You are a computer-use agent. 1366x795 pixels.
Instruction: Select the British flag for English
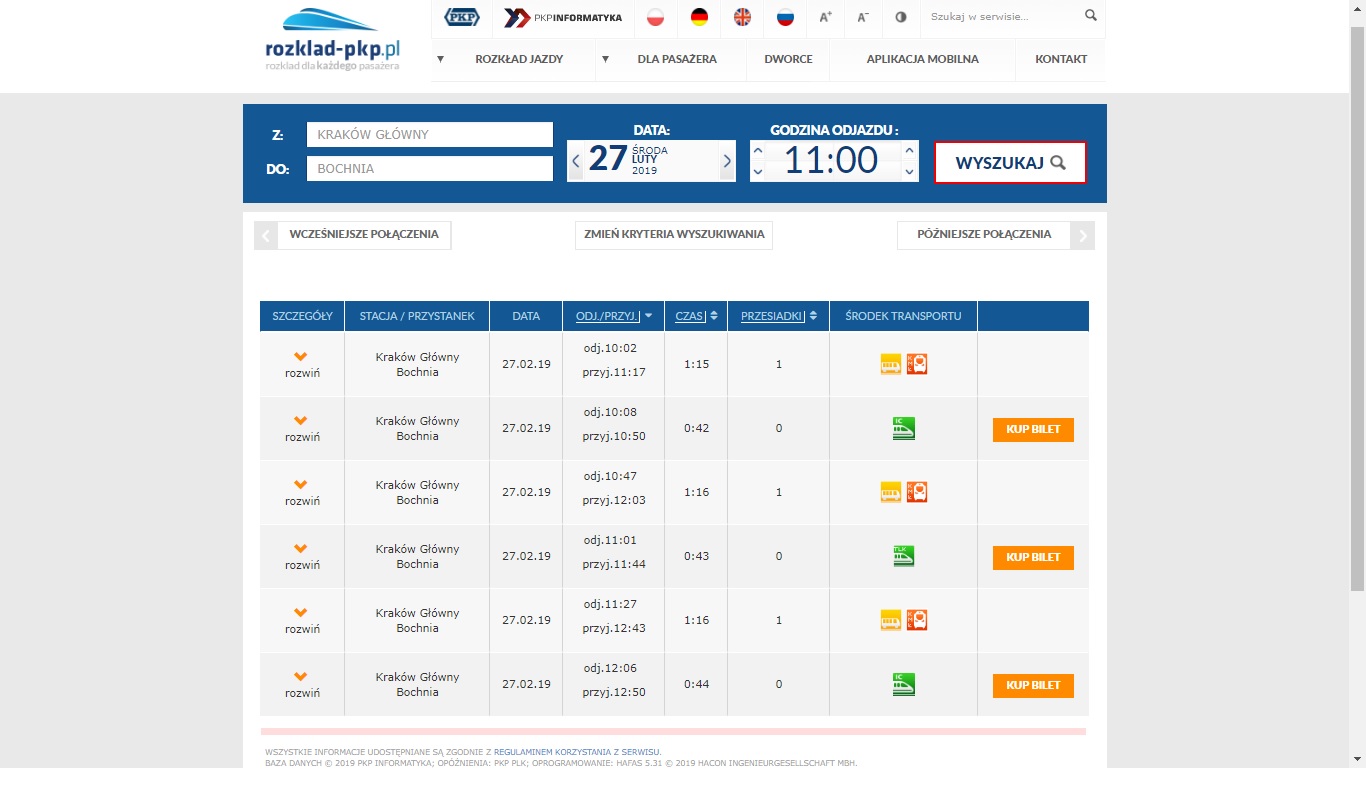pos(742,17)
